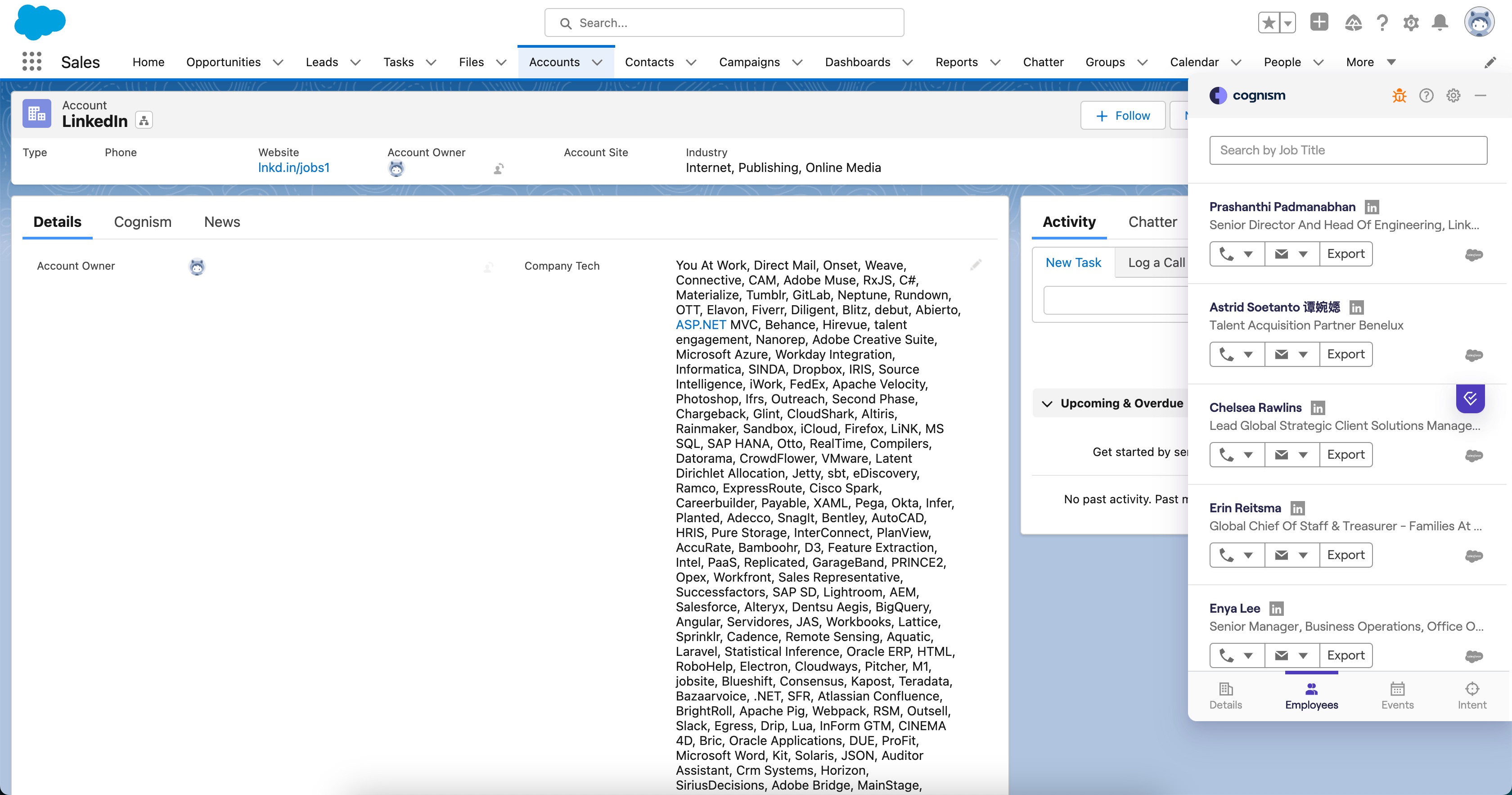Open the Global Actions plus icon

(1319, 23)
